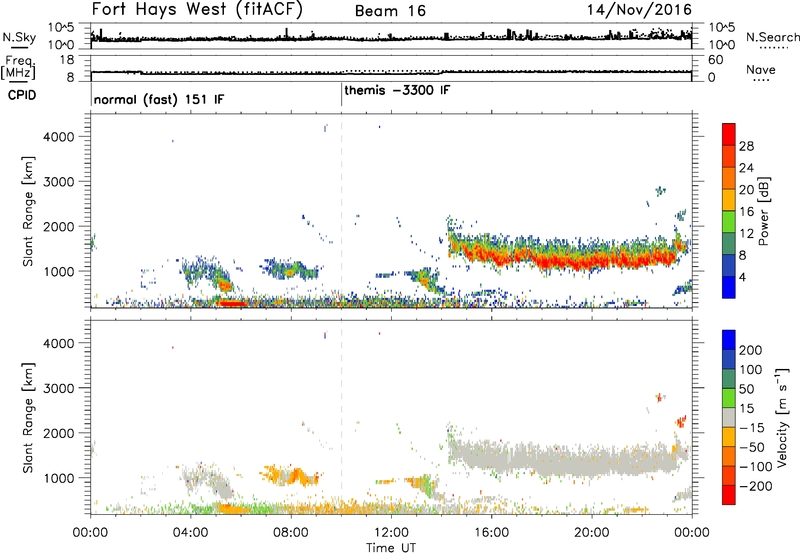Click the '-200' label on Velocity colorbar
The height and width of the screenshot is (554, 800).
click(x=754, y=486)
